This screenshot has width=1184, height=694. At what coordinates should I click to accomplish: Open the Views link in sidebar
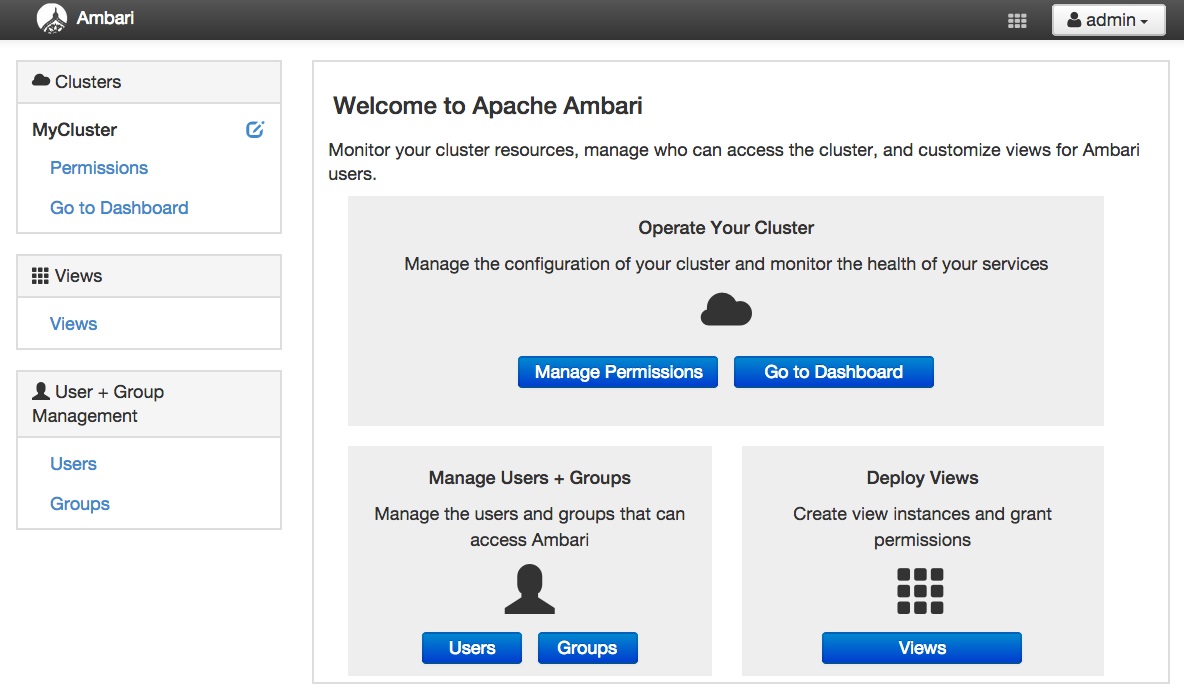coord(73,324)
